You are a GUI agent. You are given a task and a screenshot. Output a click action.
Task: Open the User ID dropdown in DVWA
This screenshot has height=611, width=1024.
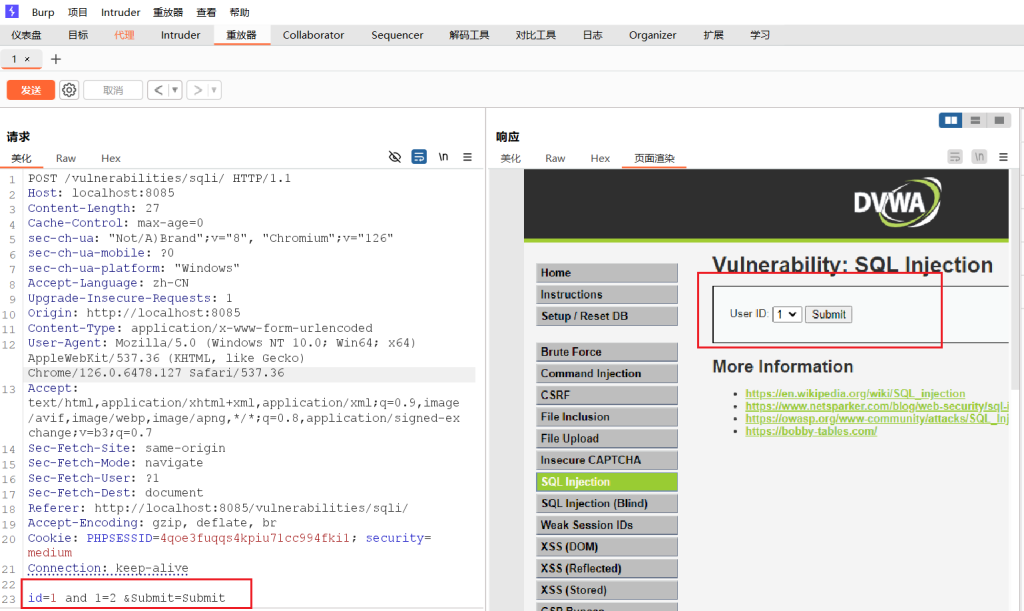click(787, 314)
